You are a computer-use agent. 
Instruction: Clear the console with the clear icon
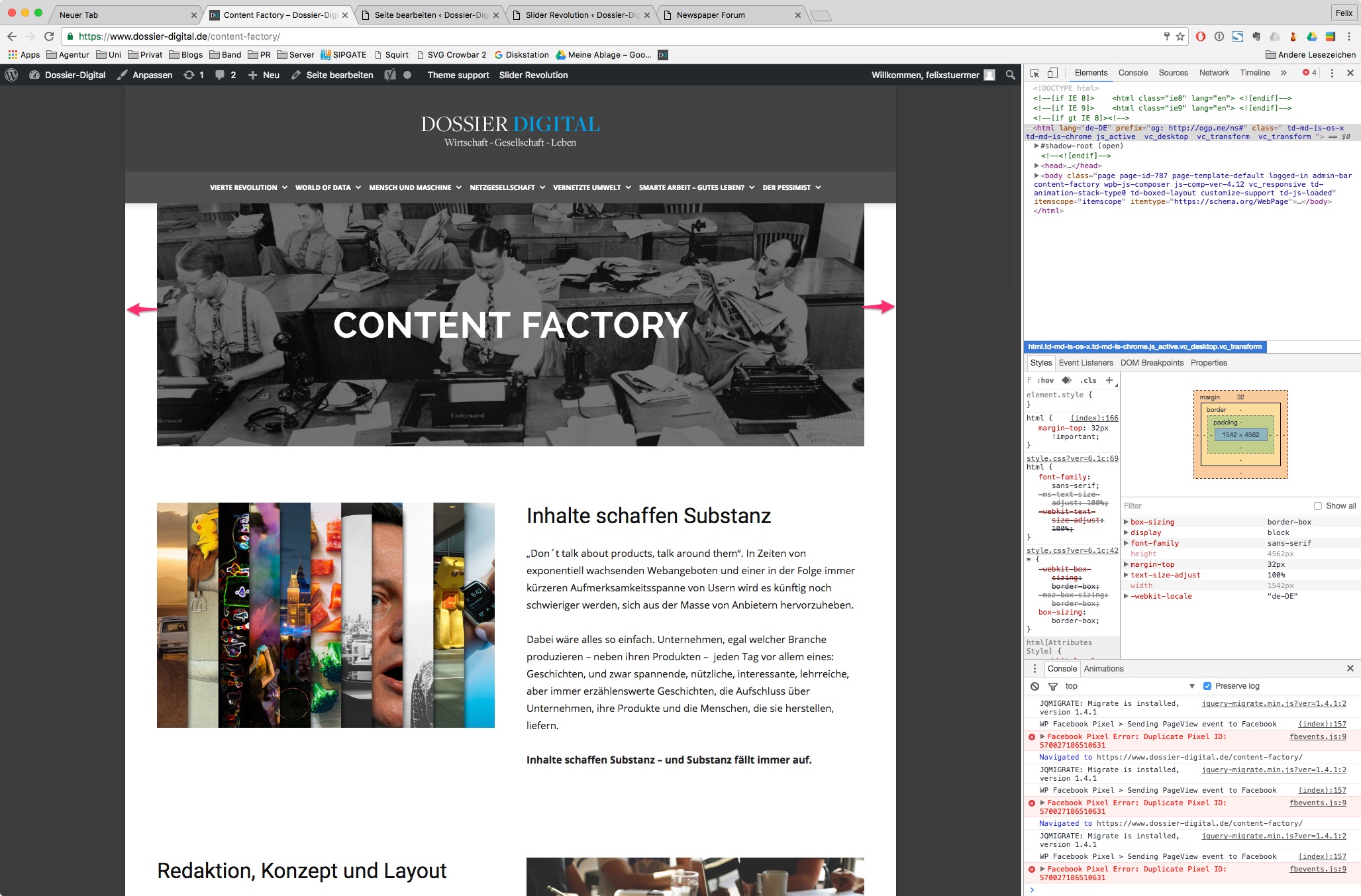click(1035, 686)
